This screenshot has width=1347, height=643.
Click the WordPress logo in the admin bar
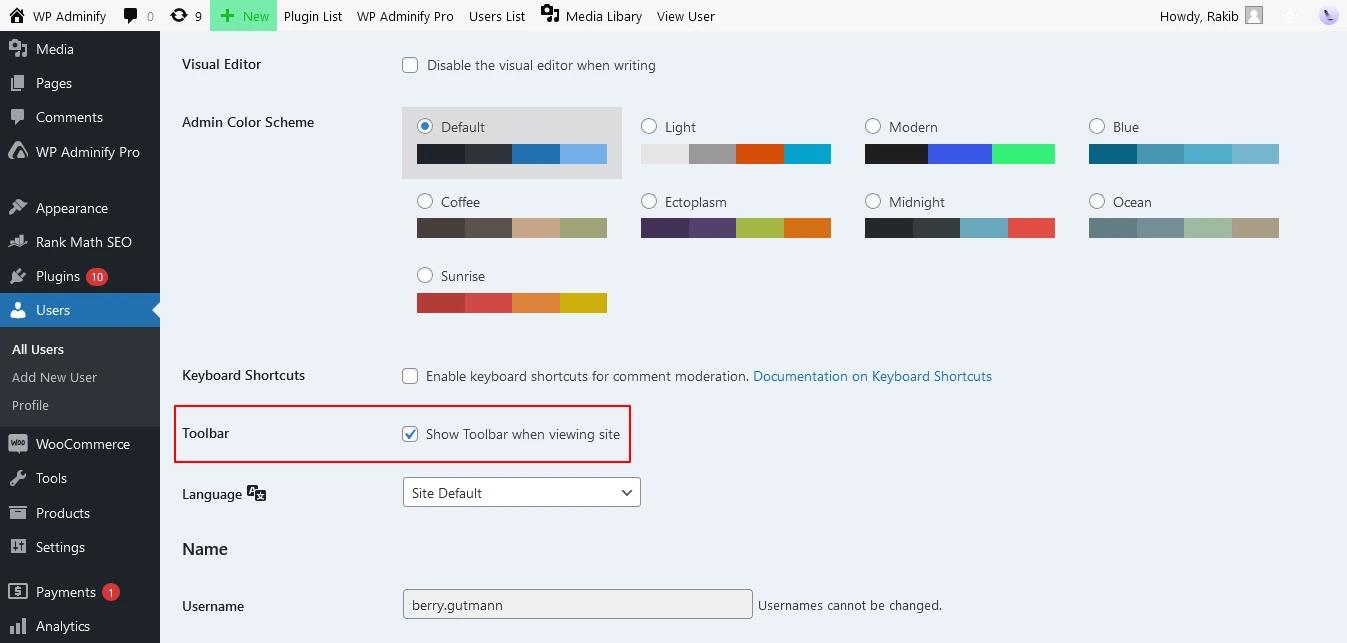(15, 15)
